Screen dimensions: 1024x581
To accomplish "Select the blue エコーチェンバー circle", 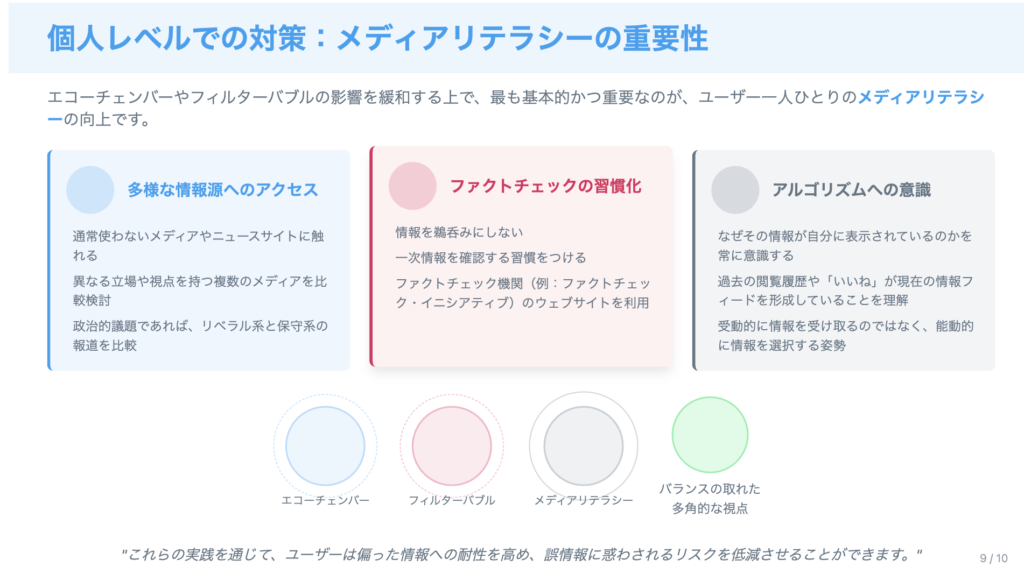I will (x=325, y=446).
